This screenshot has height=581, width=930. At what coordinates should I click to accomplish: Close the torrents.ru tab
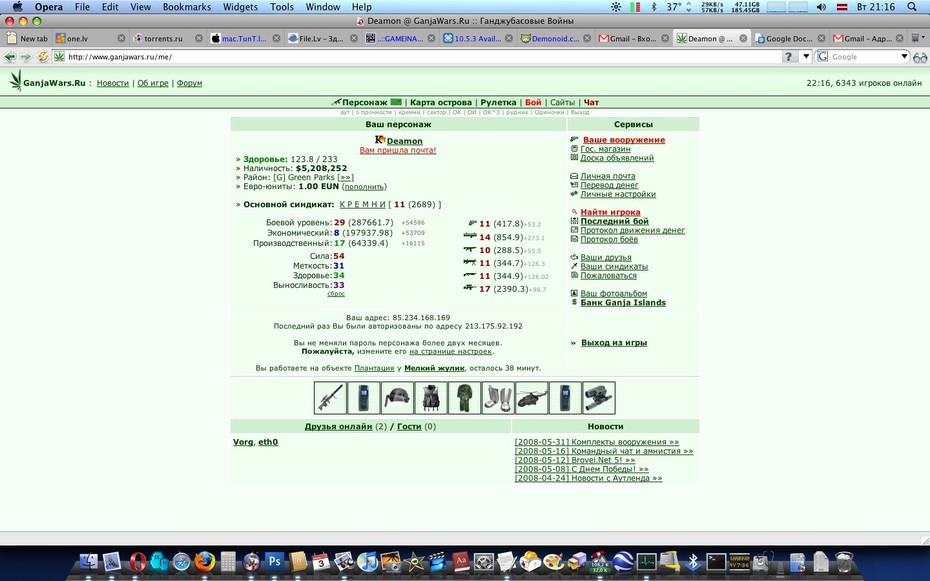click(x=199, y=39)
